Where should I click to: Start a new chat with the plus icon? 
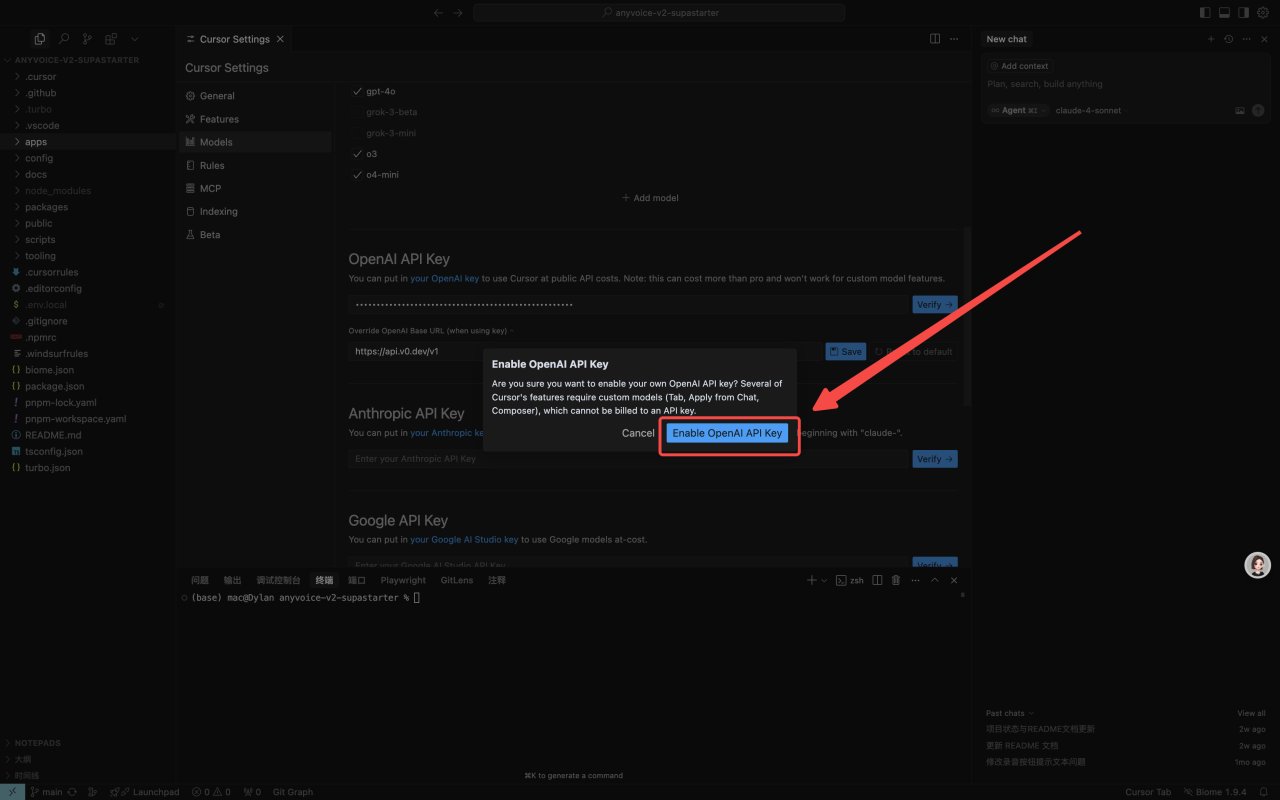tap(1211, 39)
